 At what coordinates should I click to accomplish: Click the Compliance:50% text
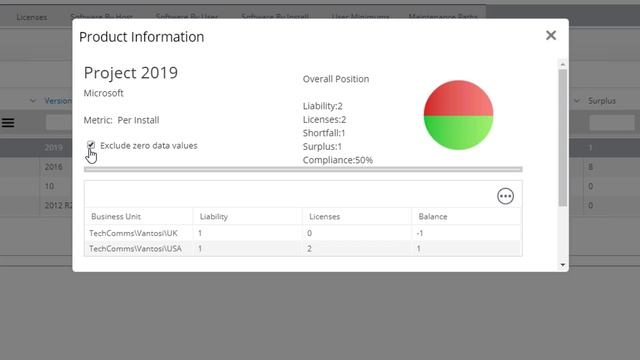[x=338, y=160]
